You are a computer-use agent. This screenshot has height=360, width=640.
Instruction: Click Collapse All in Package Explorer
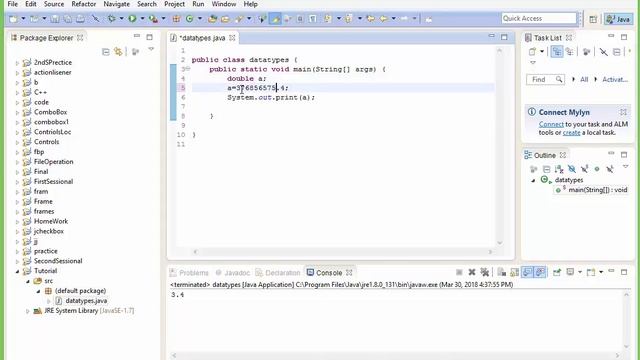(106, 52)
